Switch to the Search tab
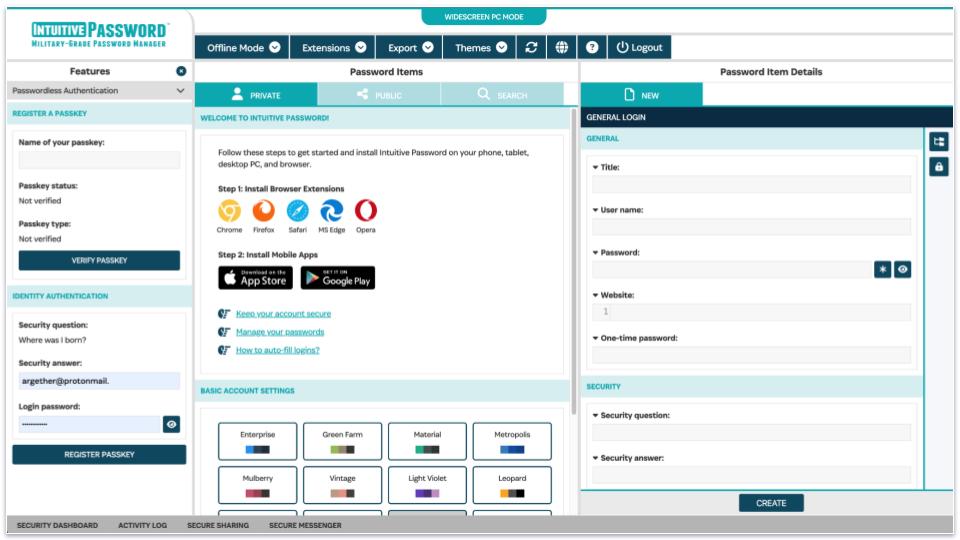This screenshot has width=960, height=540. (x=502, y=95)
